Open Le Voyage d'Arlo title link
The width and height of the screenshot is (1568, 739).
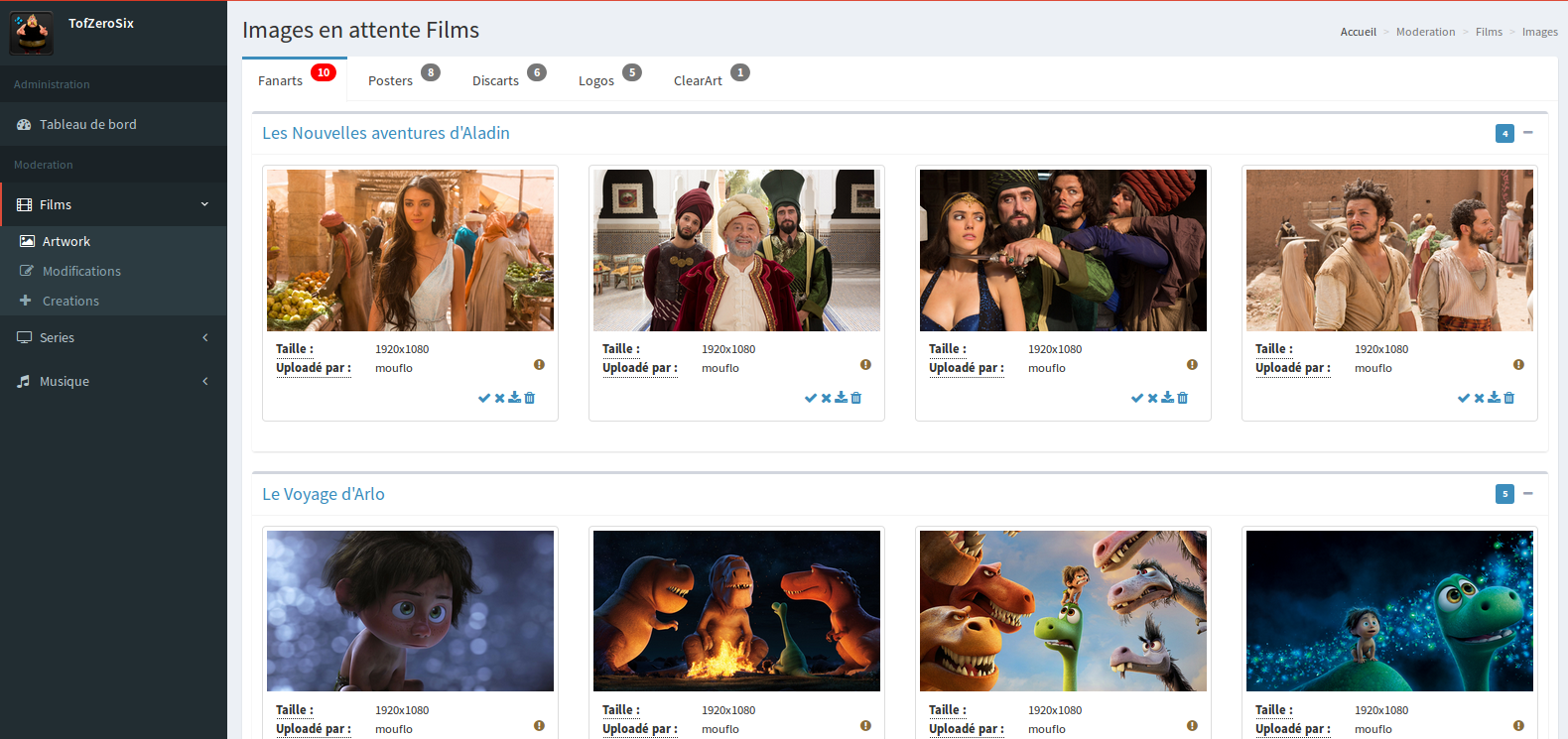tap(324, 494)
